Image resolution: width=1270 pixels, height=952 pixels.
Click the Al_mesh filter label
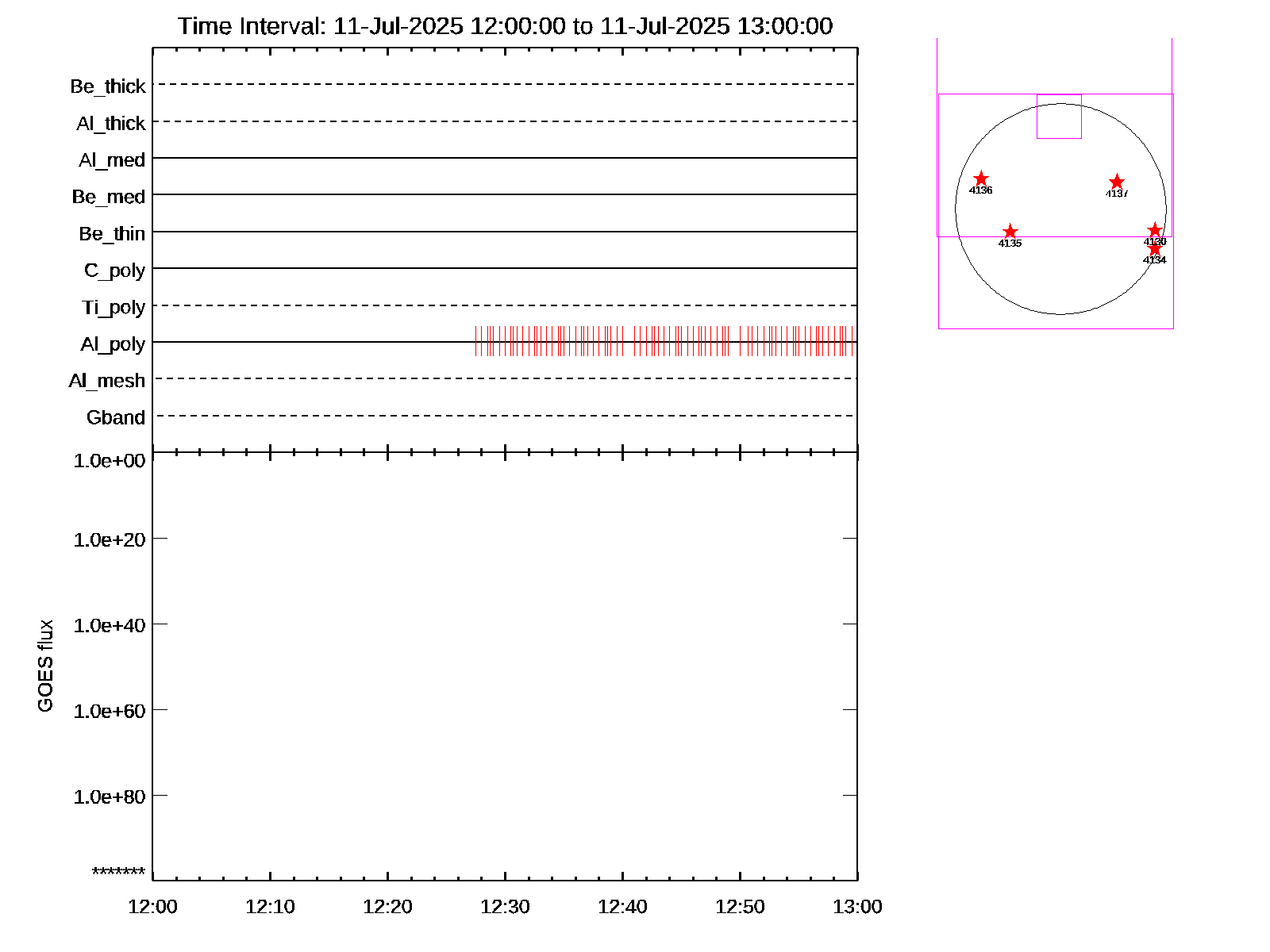(x=107, y=382)
